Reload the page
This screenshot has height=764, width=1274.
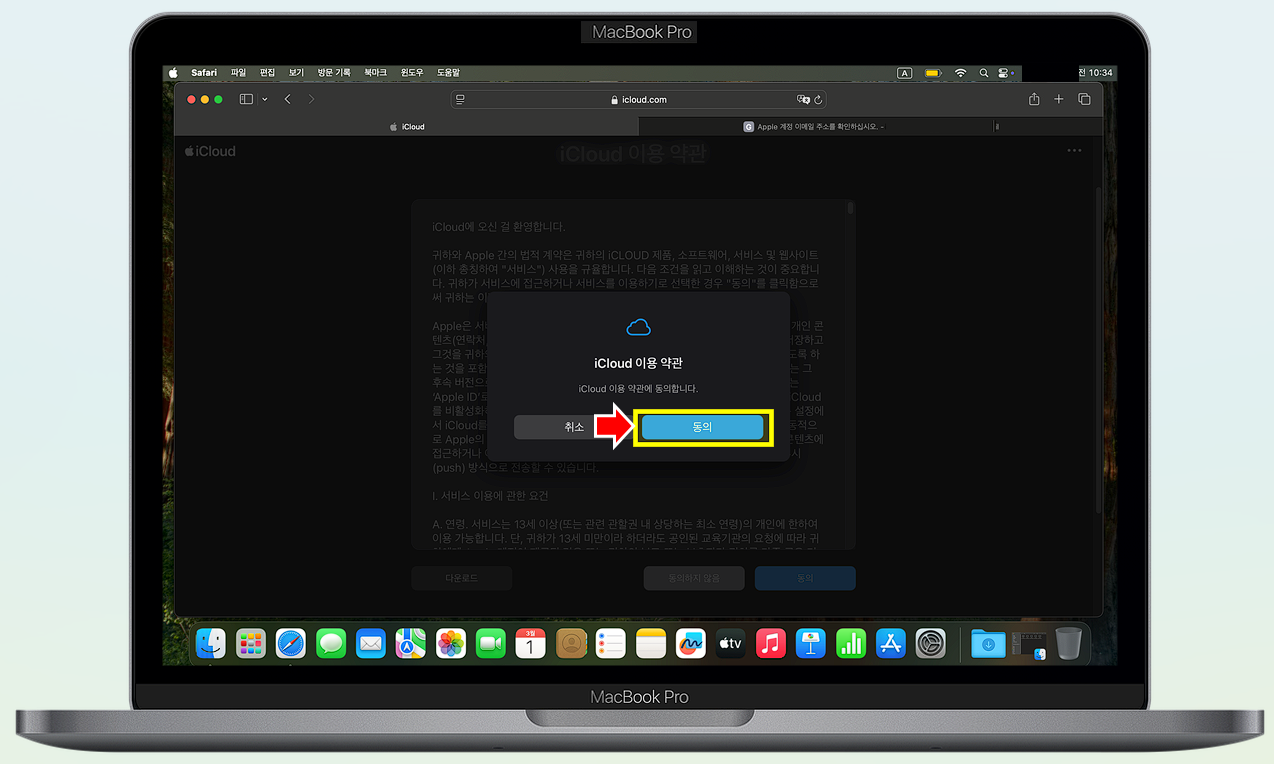point(818,99)
